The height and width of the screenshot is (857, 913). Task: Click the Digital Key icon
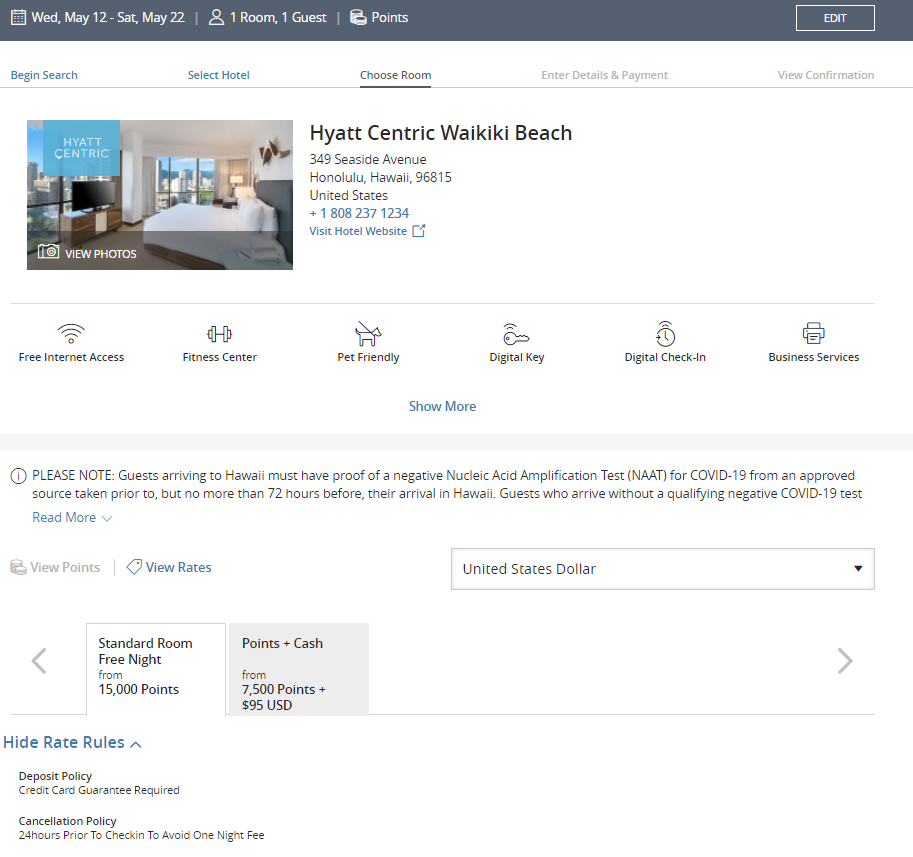[x=516, y=334]
